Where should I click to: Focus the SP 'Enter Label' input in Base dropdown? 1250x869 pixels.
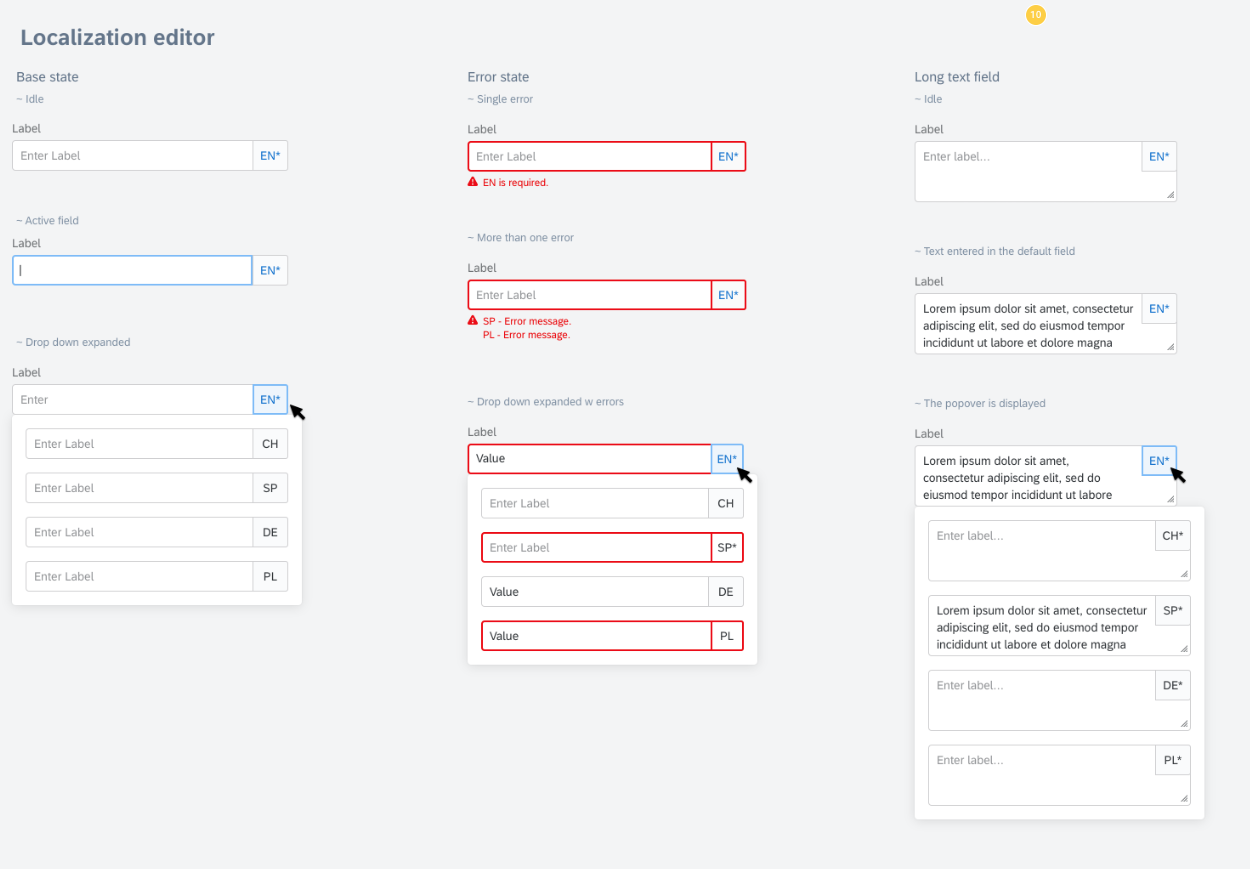tap(139, 488)
